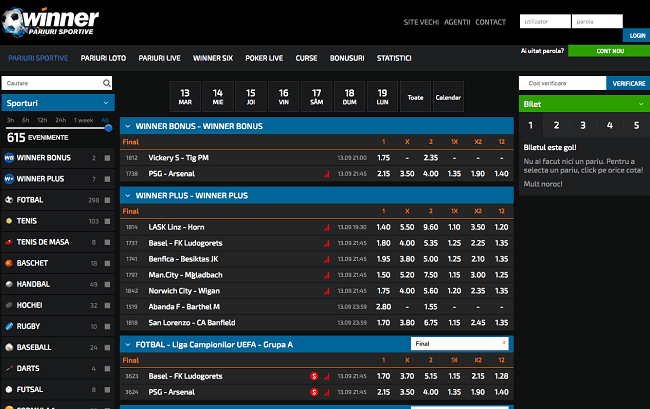Collapse the Sporturi sidebar panel
The image size is (650, 409).
pos(105,102)
